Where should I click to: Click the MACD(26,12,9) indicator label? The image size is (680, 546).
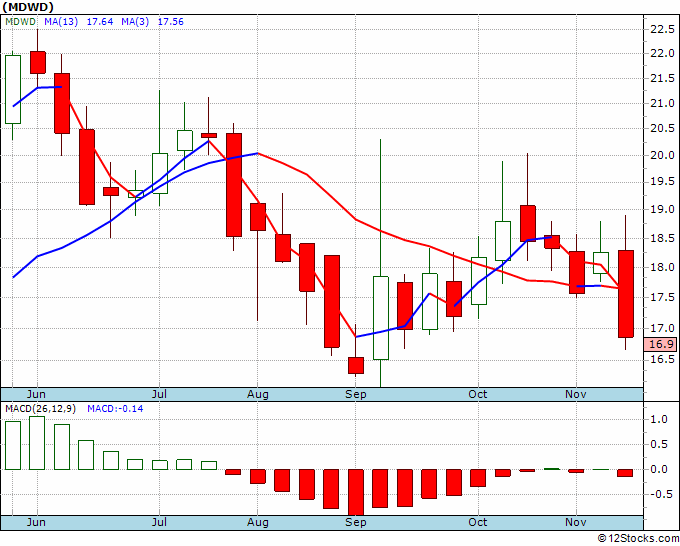(40, 409)
